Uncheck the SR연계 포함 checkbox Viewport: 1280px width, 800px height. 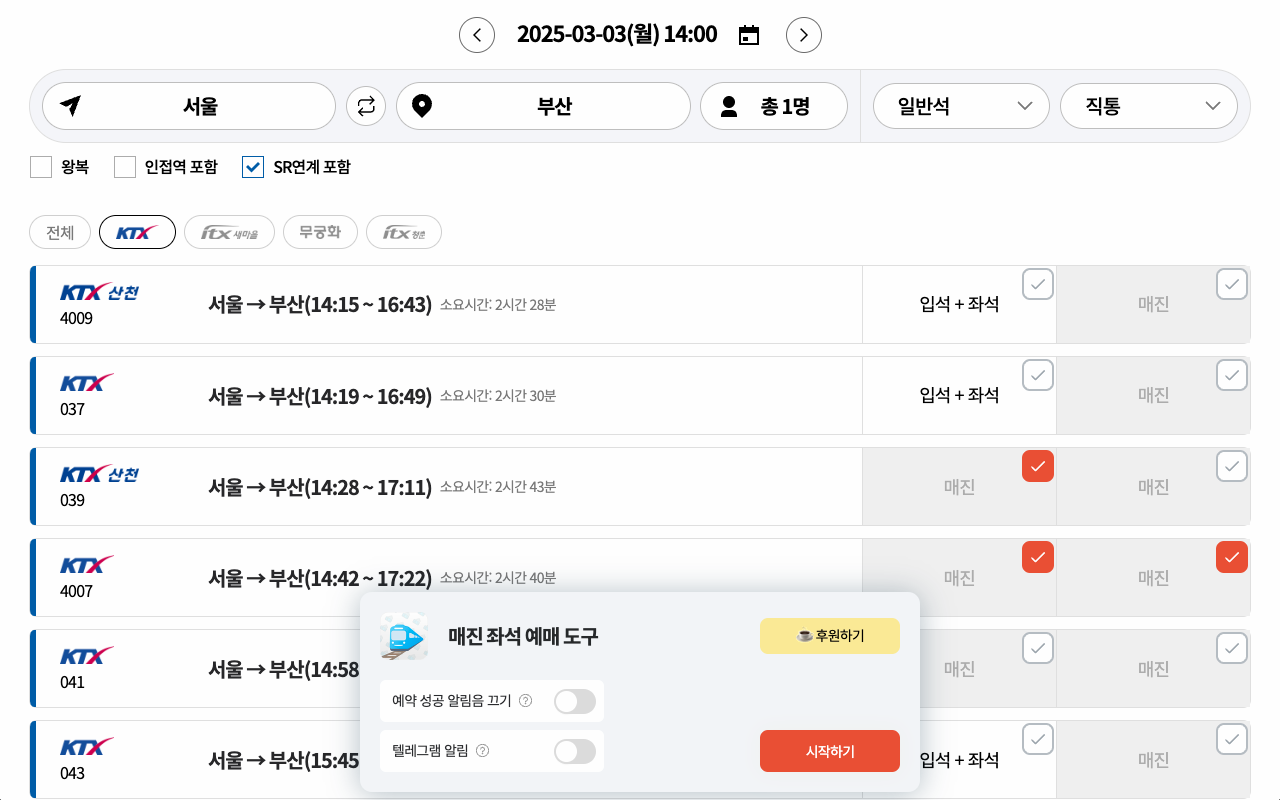tap(253, 167)
